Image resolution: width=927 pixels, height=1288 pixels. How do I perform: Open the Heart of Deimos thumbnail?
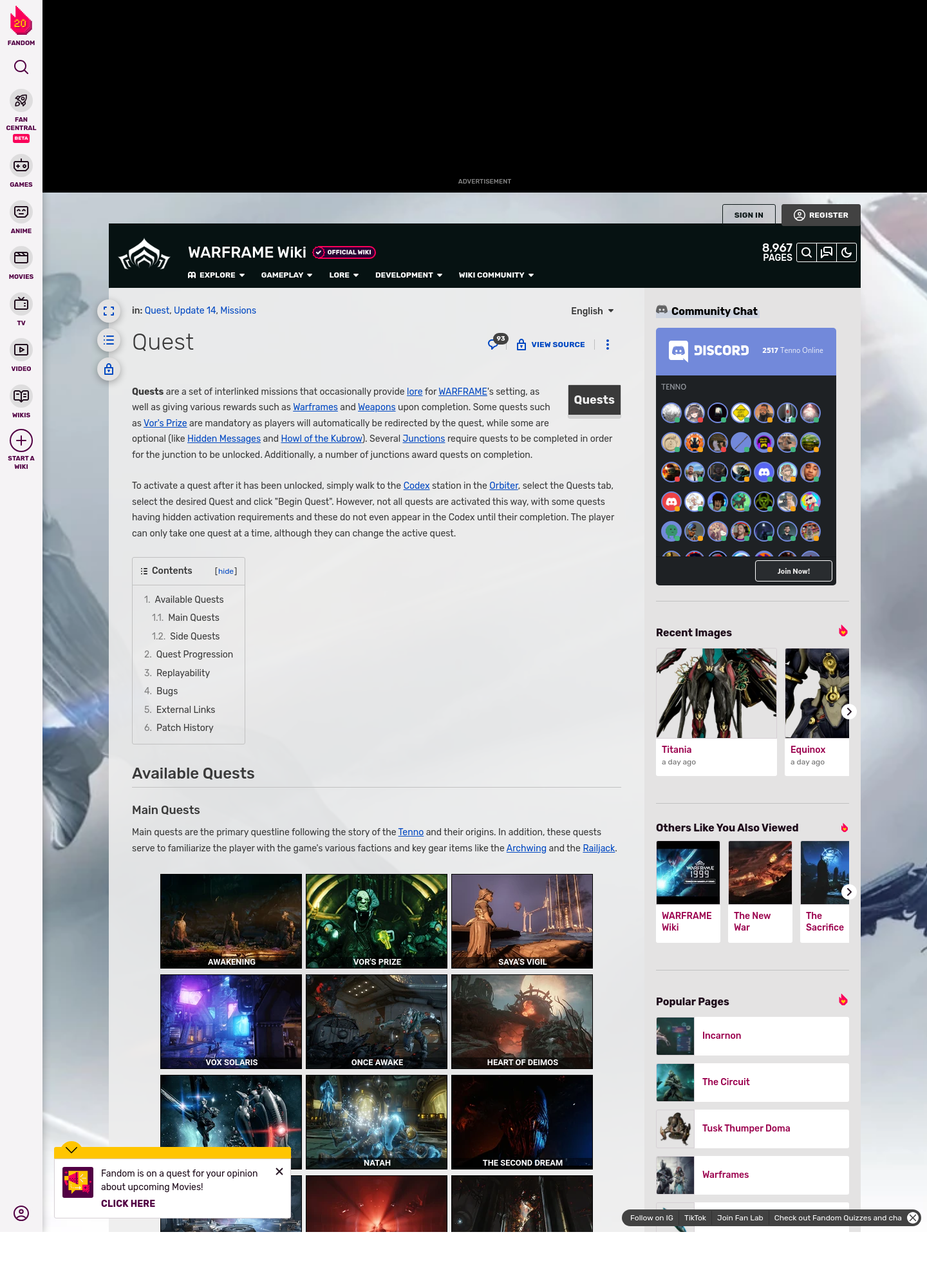pos(522,1021)
